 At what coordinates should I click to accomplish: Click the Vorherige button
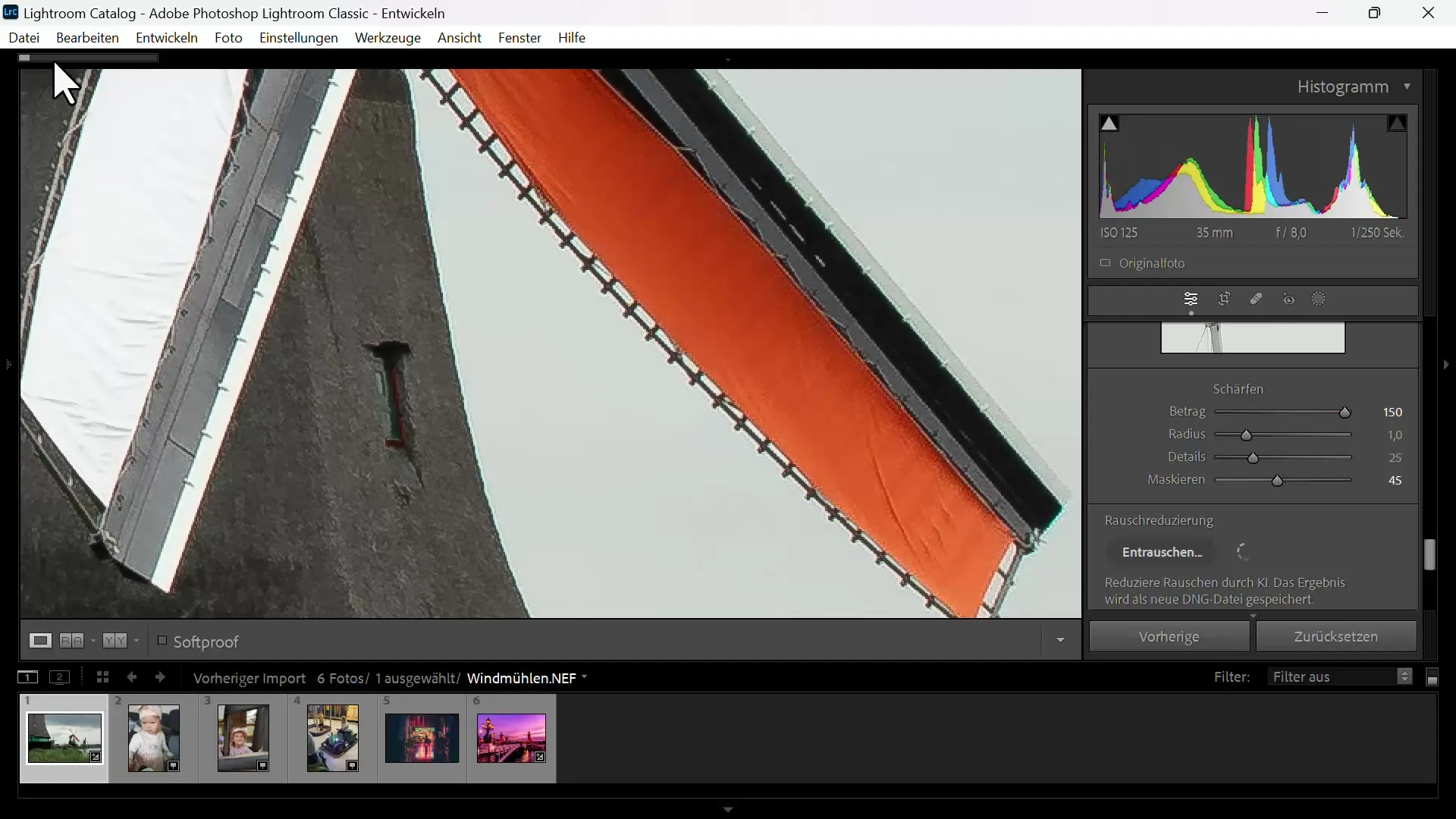(1169, 637)
